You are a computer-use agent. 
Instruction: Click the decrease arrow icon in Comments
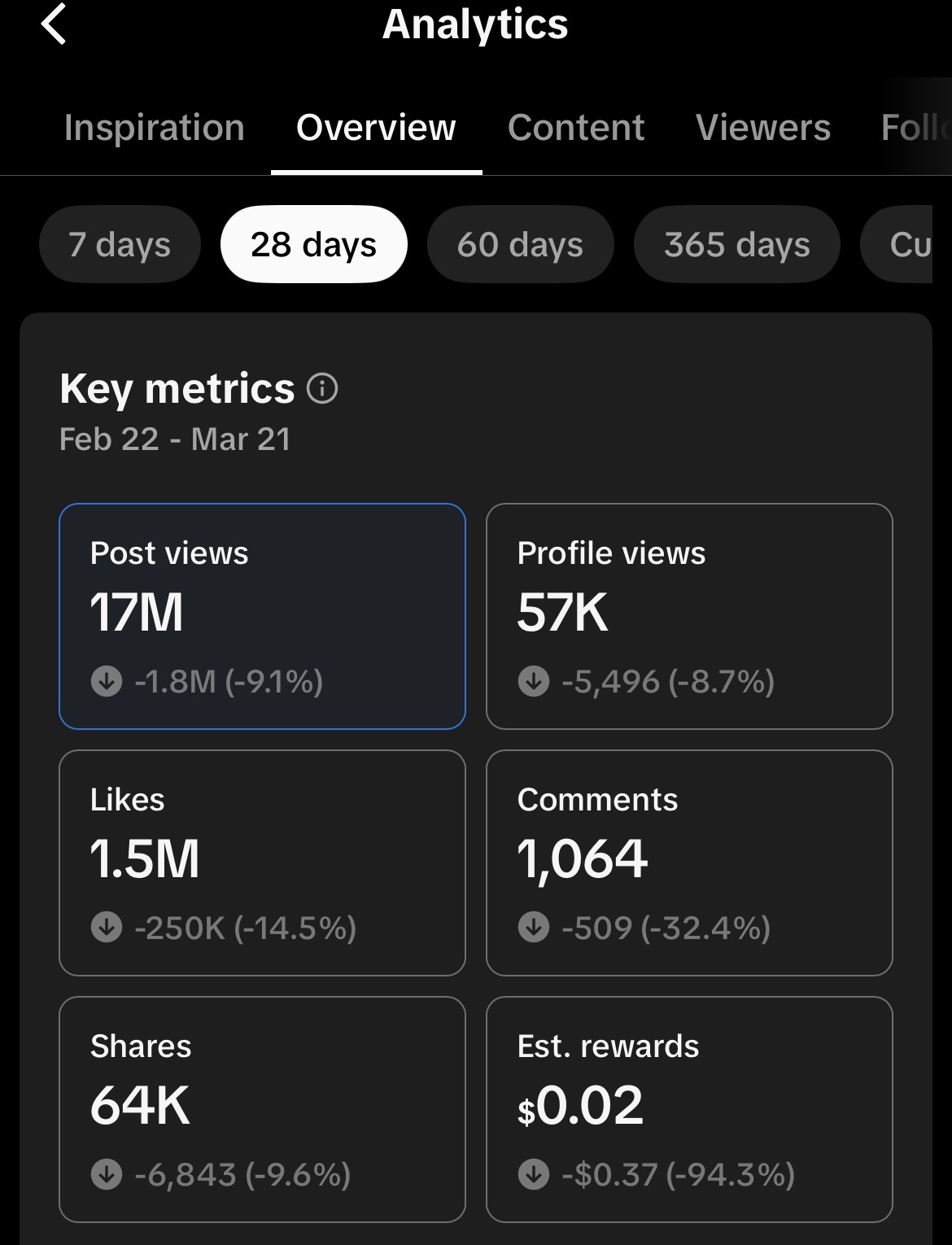pyautogui.click(x=534, y=927)
